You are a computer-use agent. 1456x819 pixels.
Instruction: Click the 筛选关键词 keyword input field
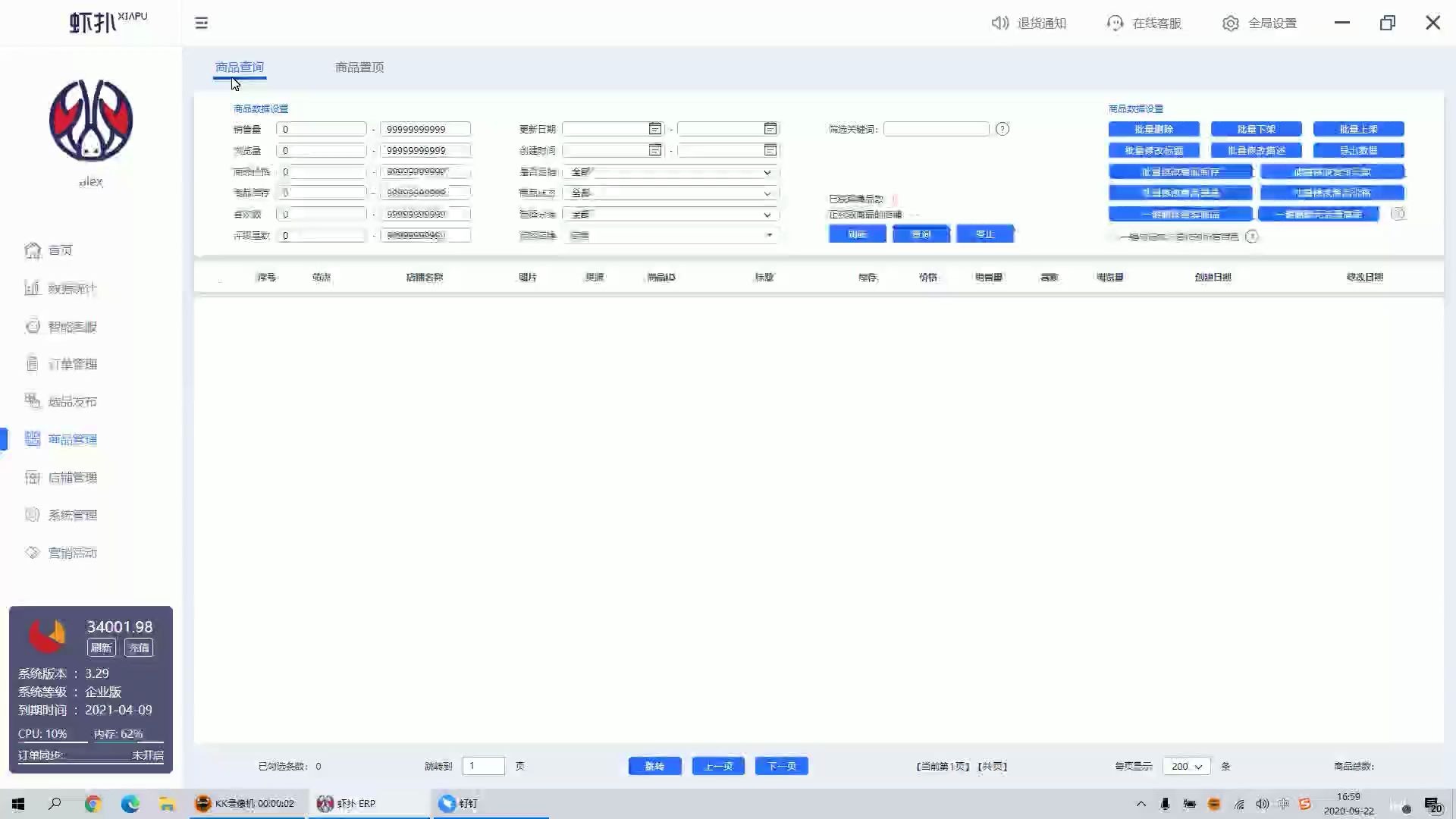click(x=936, y=129)
